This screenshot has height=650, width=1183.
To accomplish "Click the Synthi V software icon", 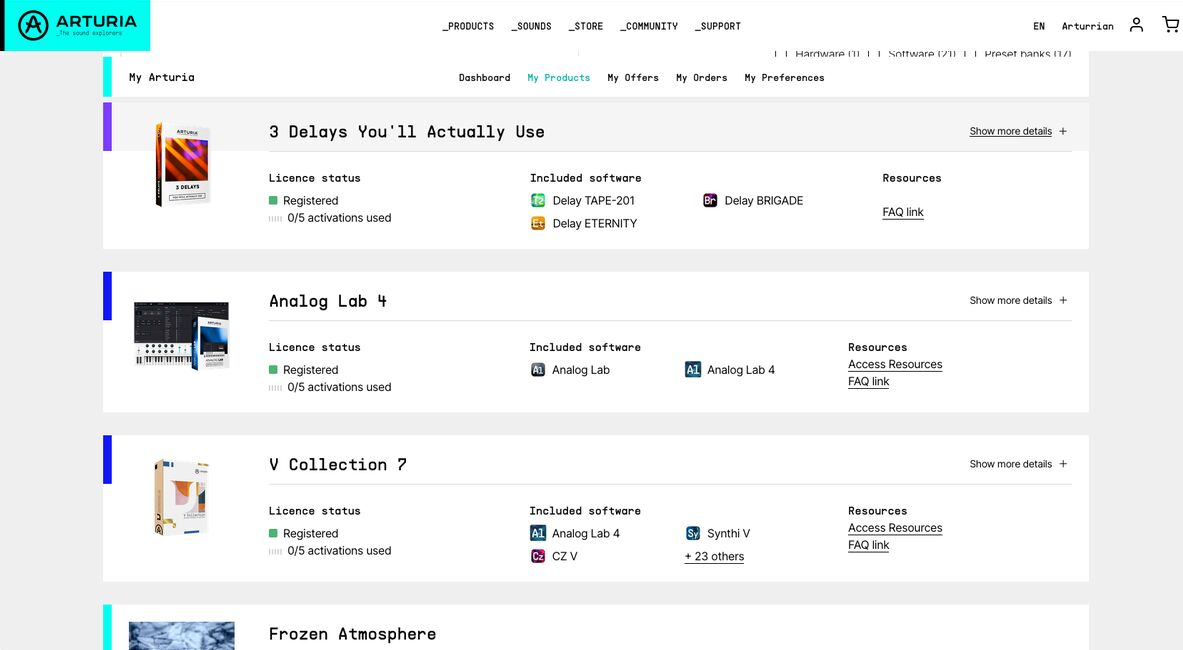I will [693, 534].
